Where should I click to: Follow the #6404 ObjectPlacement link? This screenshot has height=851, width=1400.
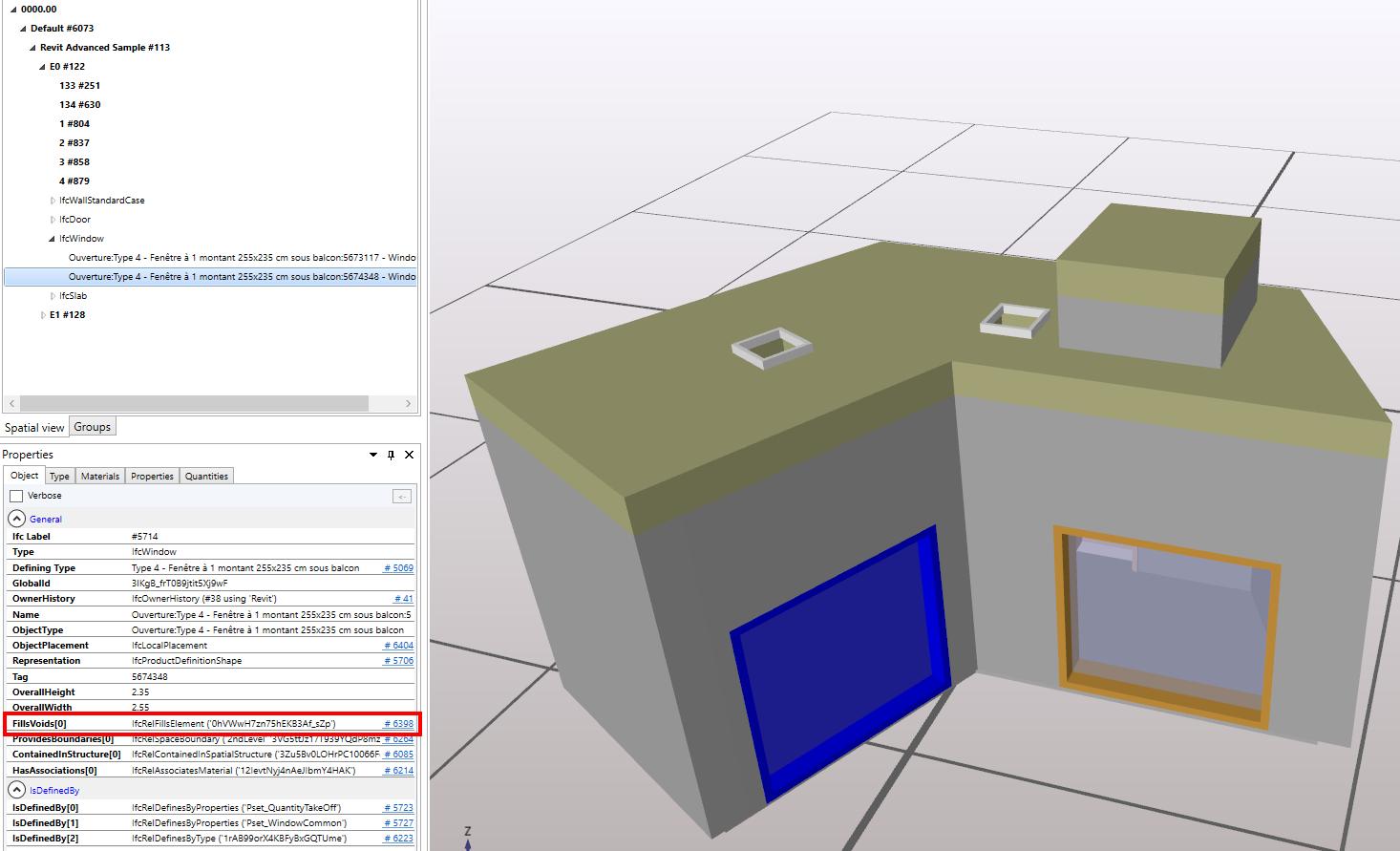point(398,646)
